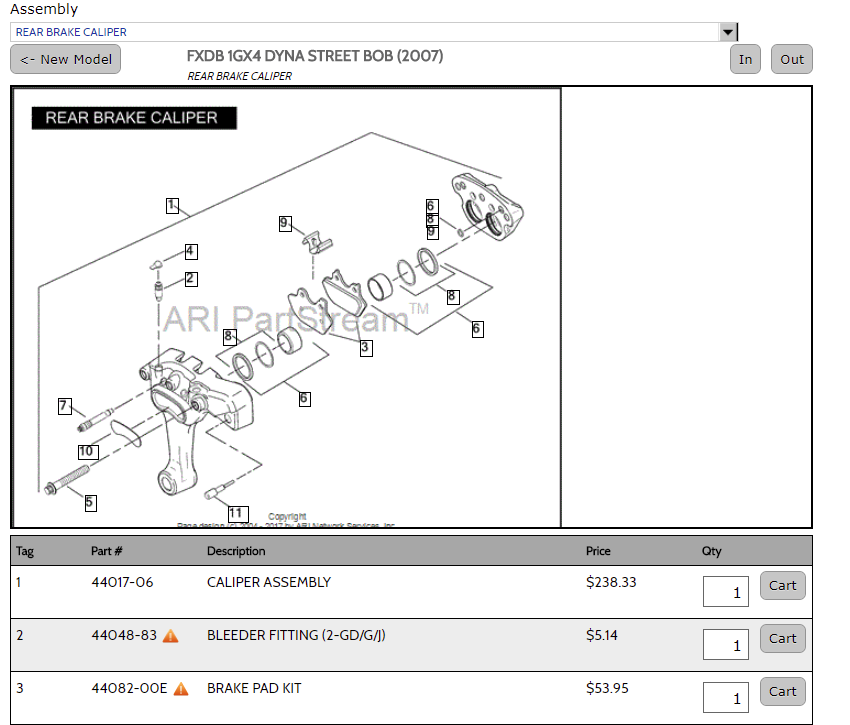This screenshot has height=725, width=850.
Task: Zoom in on the diagram
Action: 745,59
